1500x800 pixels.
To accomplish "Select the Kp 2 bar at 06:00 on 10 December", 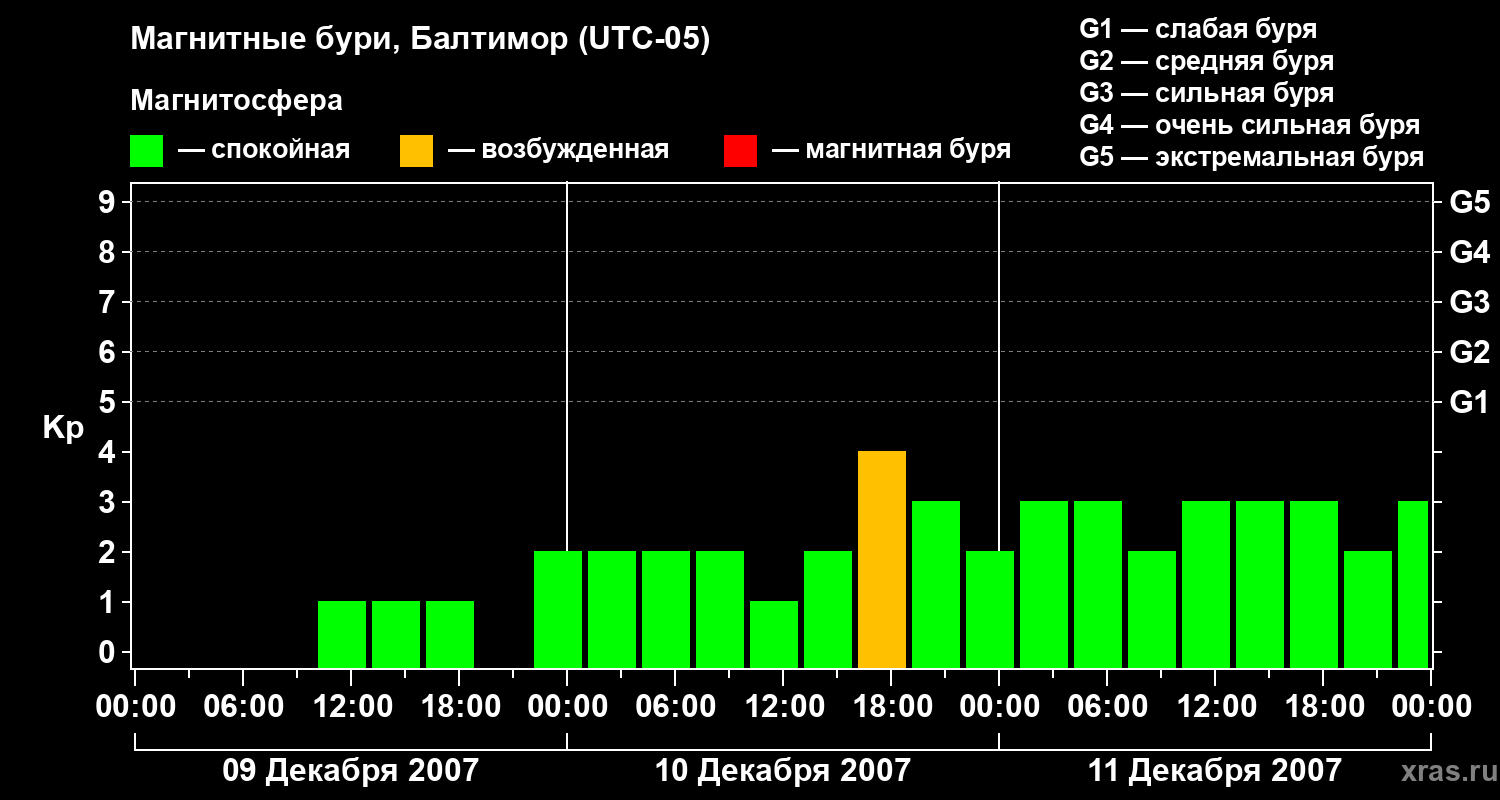I will [x=666, y=610].
